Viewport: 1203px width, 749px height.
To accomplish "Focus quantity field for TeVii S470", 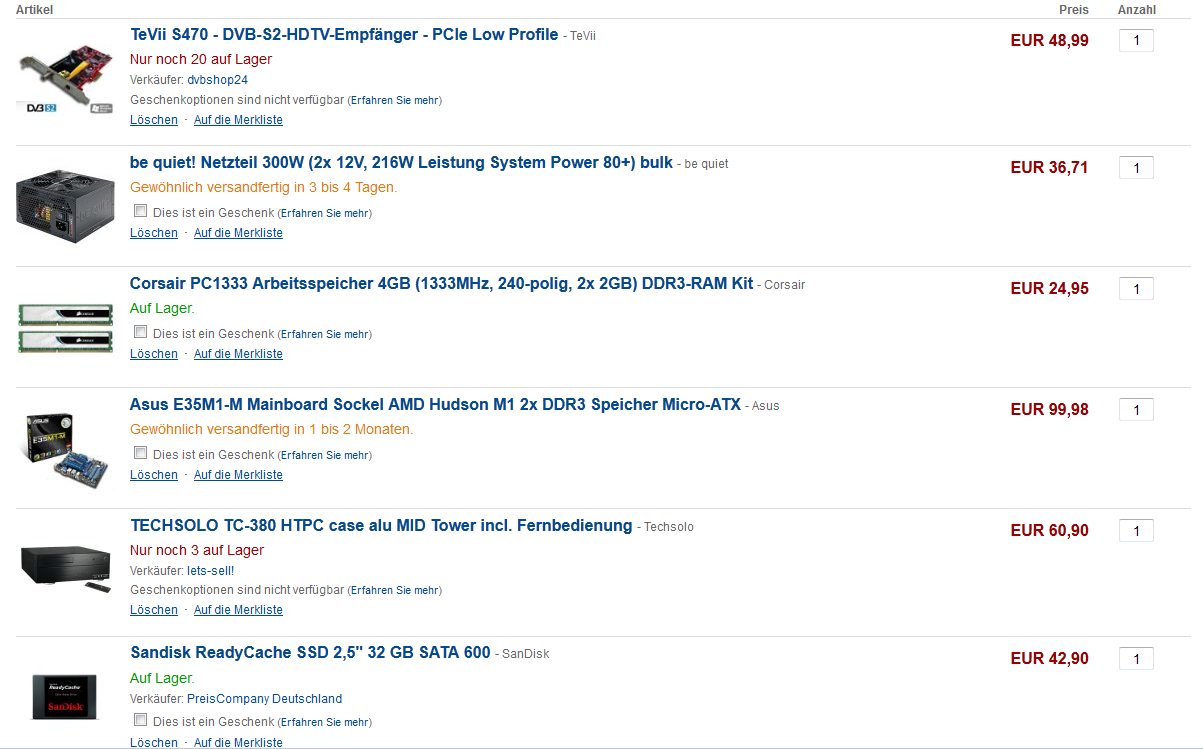I will (1136, 41).
